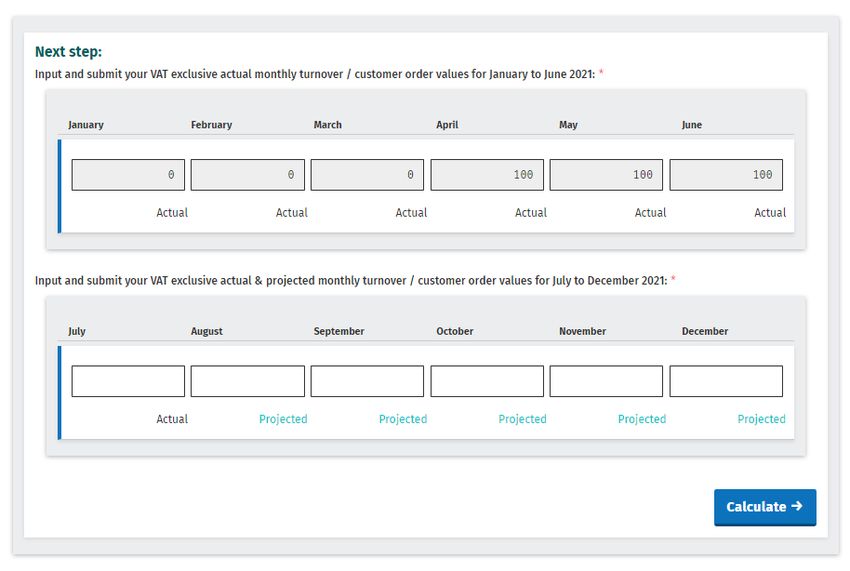Select the March turnover input field
Image resolution: width=850 pixels, height=571 pixels.
(367, 175)
